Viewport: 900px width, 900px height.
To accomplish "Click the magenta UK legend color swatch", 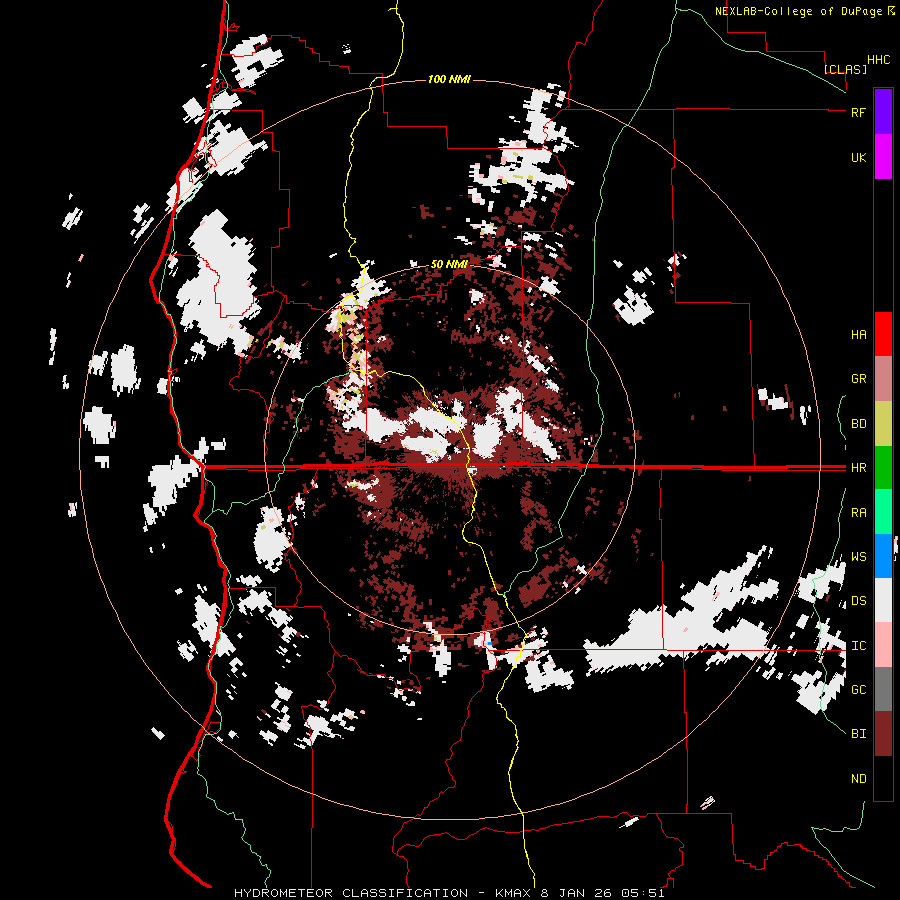I will (x=883, y=157).
